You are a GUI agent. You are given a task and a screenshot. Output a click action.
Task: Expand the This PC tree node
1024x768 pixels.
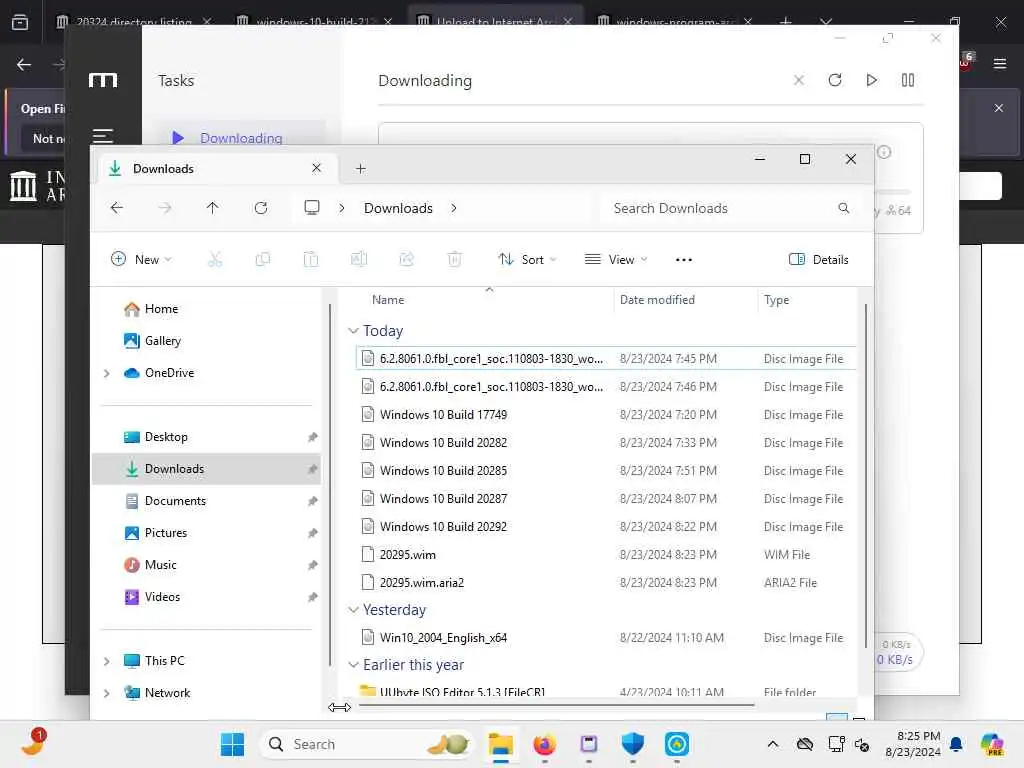pyautogui.click(x=106, y=661)
